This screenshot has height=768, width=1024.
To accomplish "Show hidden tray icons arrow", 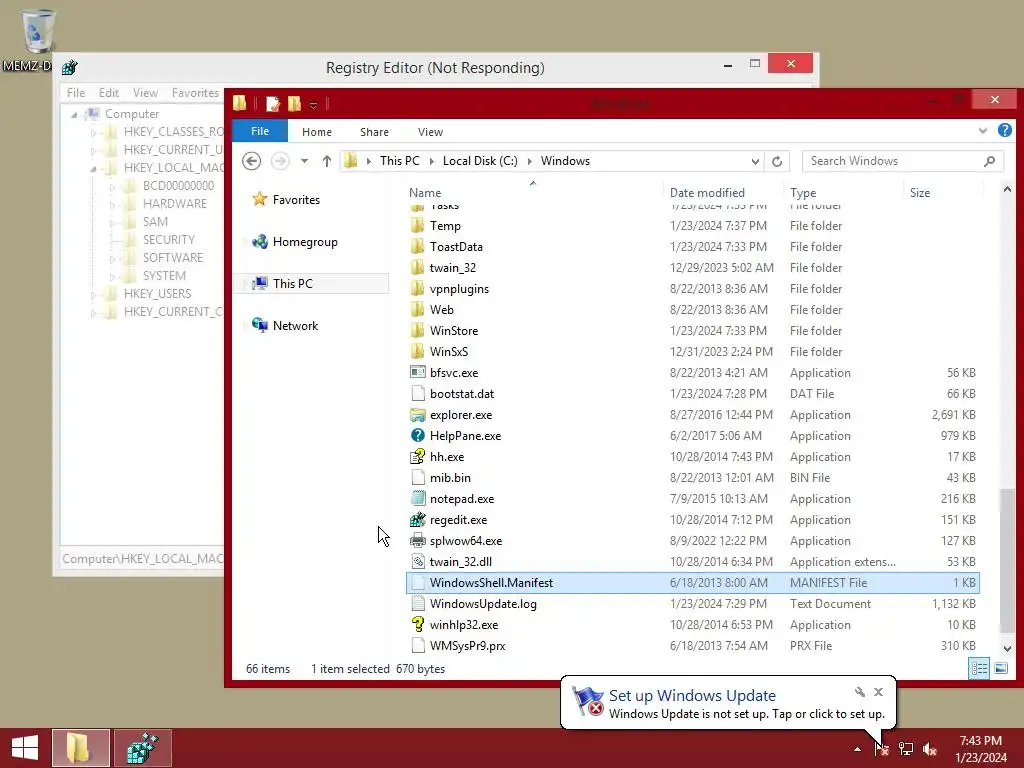I will click(857, 749).
